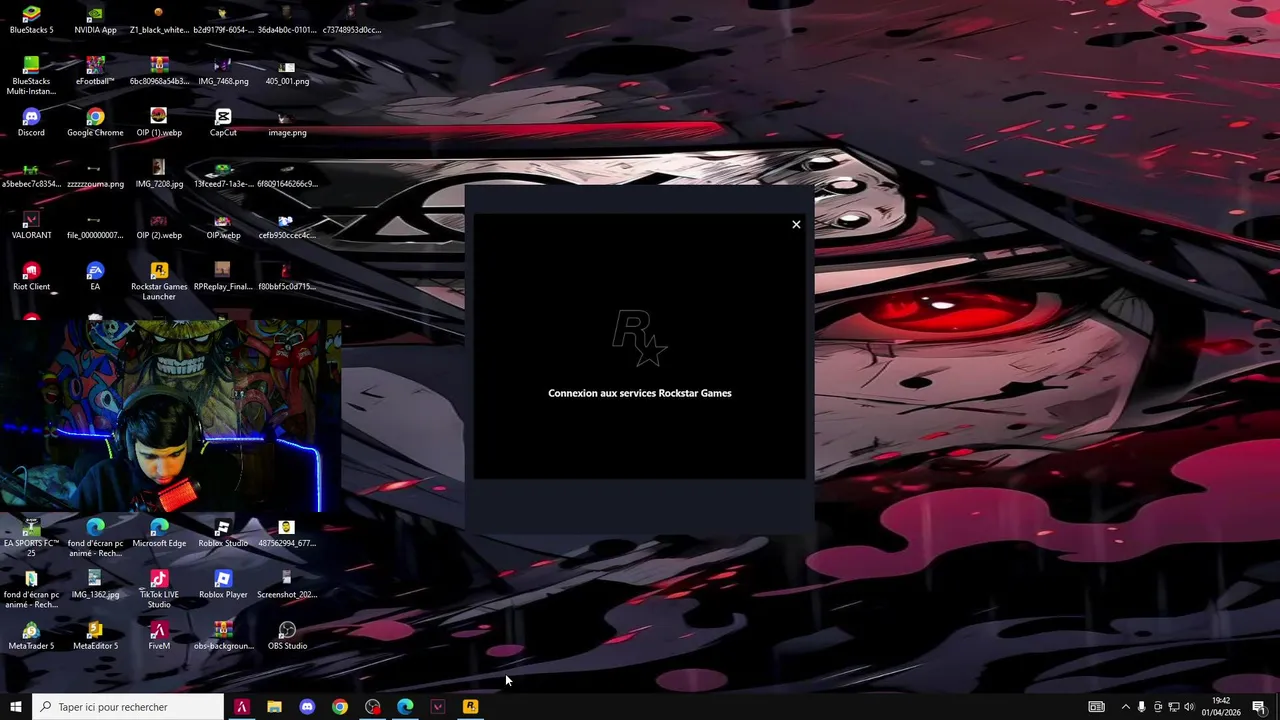Select MetaTrader 5 desktop shortcut
Image resolution: width=1280 pixels, height=720 pixels.
pos(31,636)
